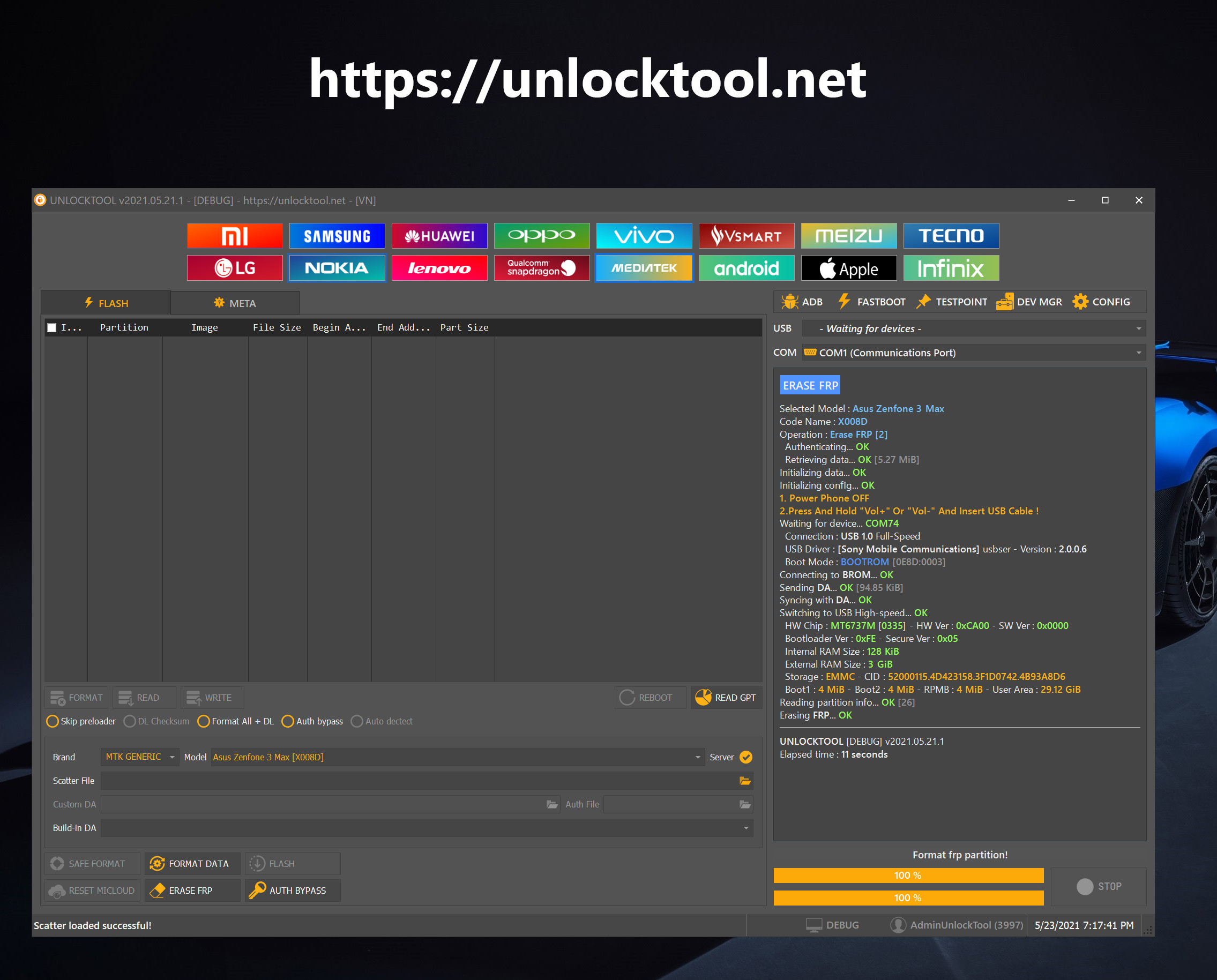Click the RESET MICLOUD button
The width and height of the screenshot is (1217, 980).
[x=93, y=891]
